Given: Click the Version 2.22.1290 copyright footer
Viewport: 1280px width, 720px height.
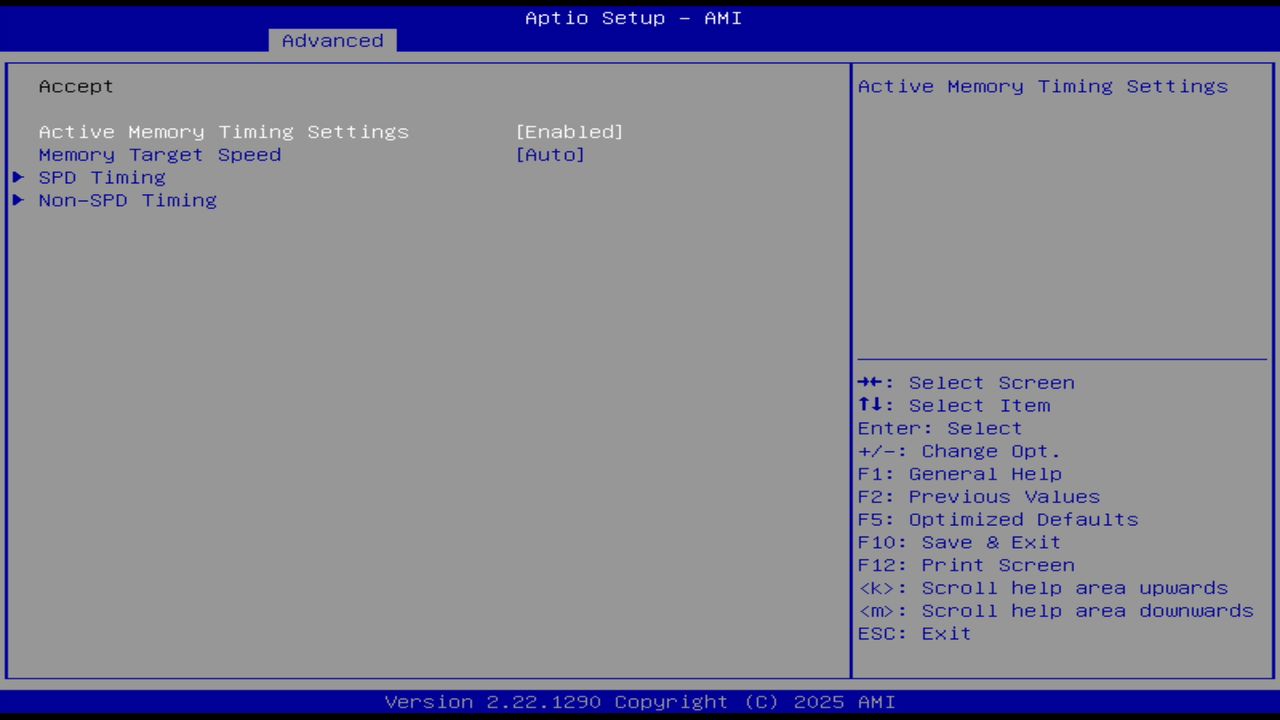Looking at the screenshot, I should [640, 702].
